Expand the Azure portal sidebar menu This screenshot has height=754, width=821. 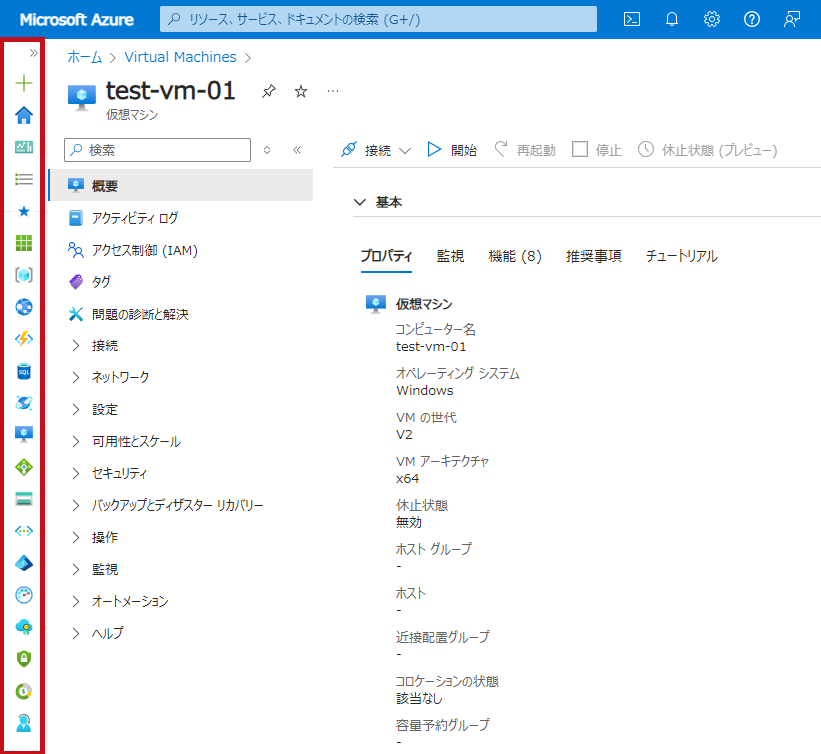34,53
